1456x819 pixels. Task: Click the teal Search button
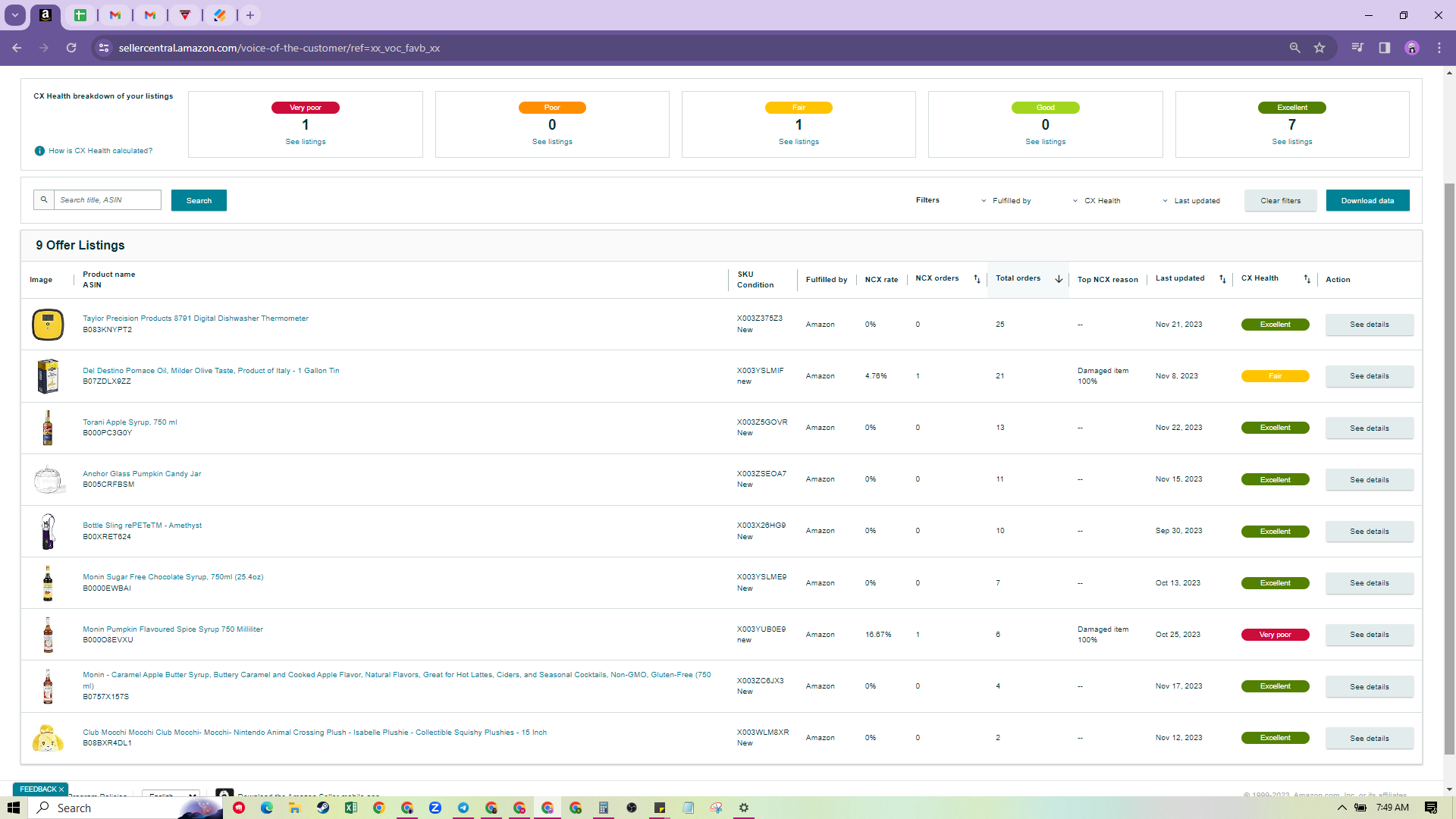199,200
